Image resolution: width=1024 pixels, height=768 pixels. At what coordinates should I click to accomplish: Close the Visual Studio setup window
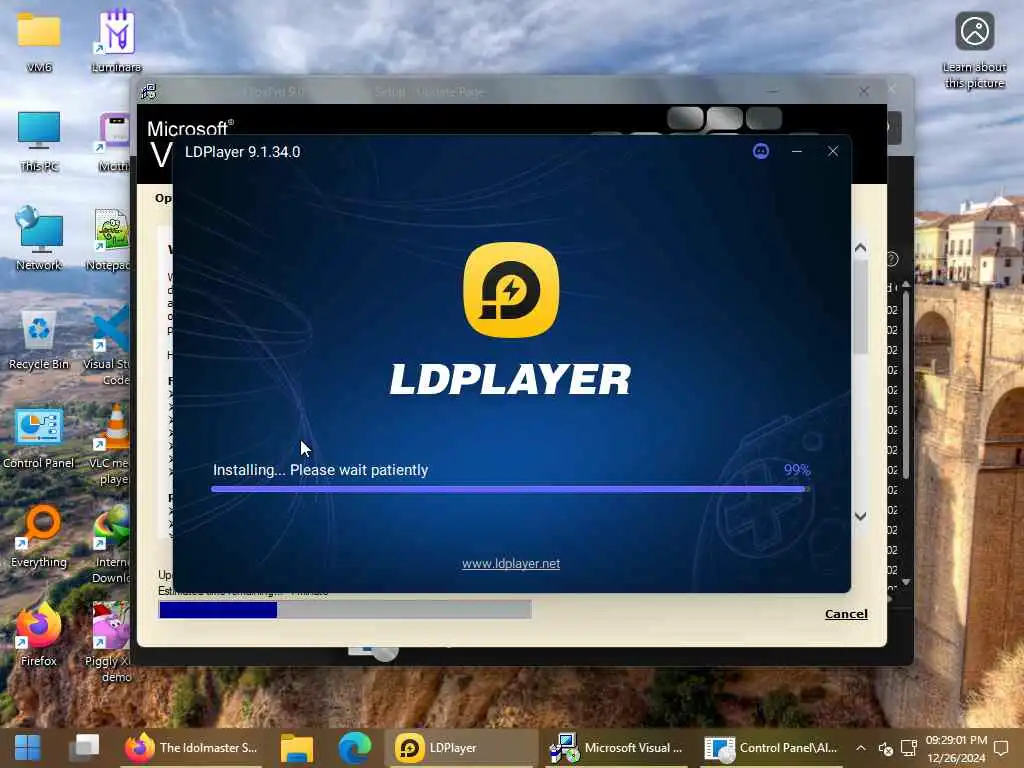[864, 91]
